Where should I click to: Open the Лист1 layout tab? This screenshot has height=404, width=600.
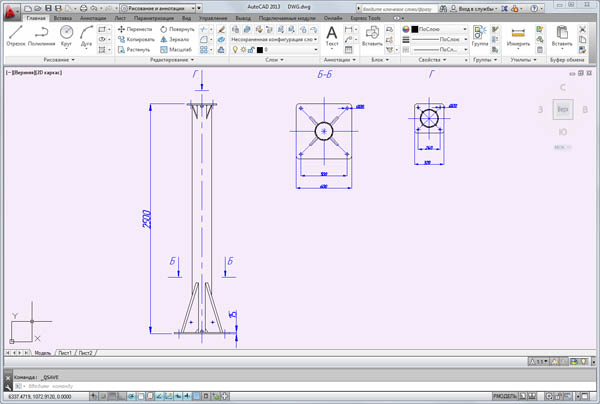pyautogui.click(x=66, y=353)
